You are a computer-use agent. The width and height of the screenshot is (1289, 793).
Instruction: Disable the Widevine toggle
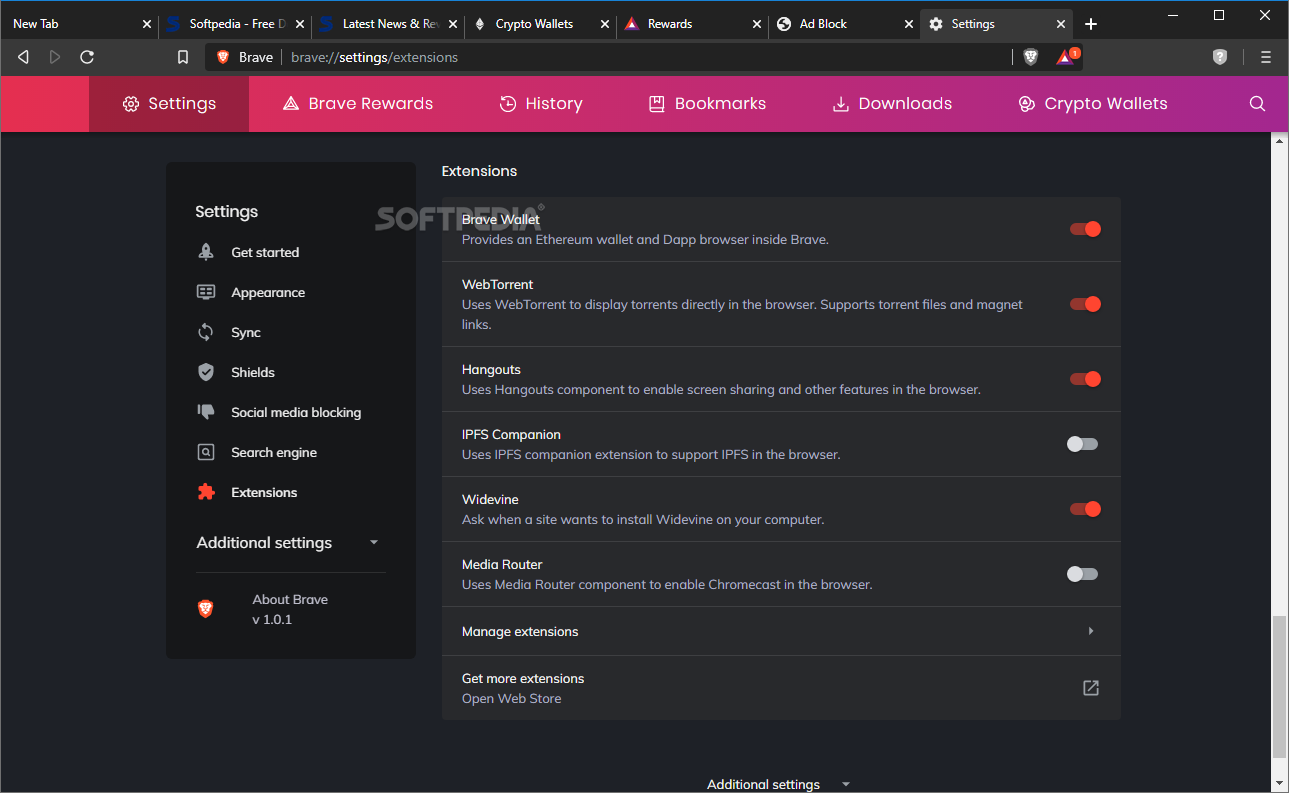point(1085,509)
